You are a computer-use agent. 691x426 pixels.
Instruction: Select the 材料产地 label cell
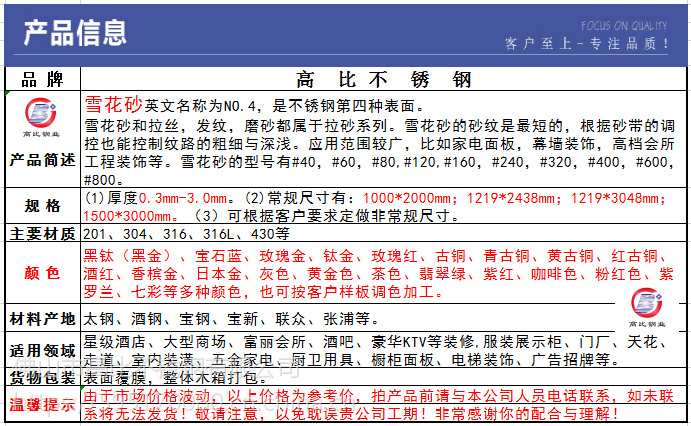click(43, 319)
